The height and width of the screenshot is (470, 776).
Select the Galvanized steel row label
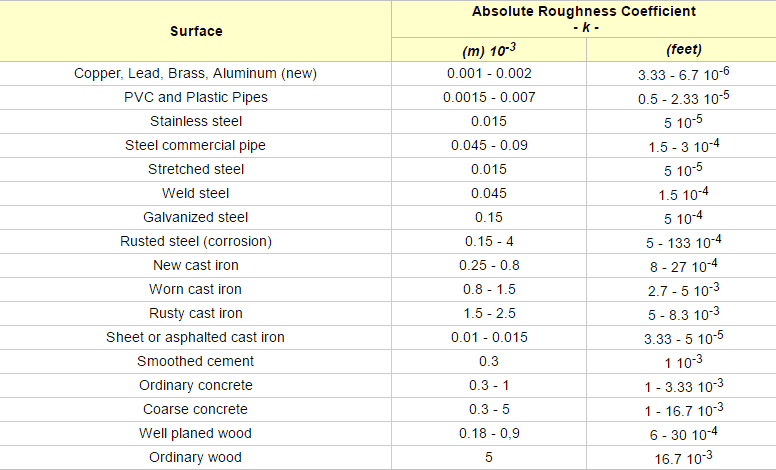click(x=195, y=218)
